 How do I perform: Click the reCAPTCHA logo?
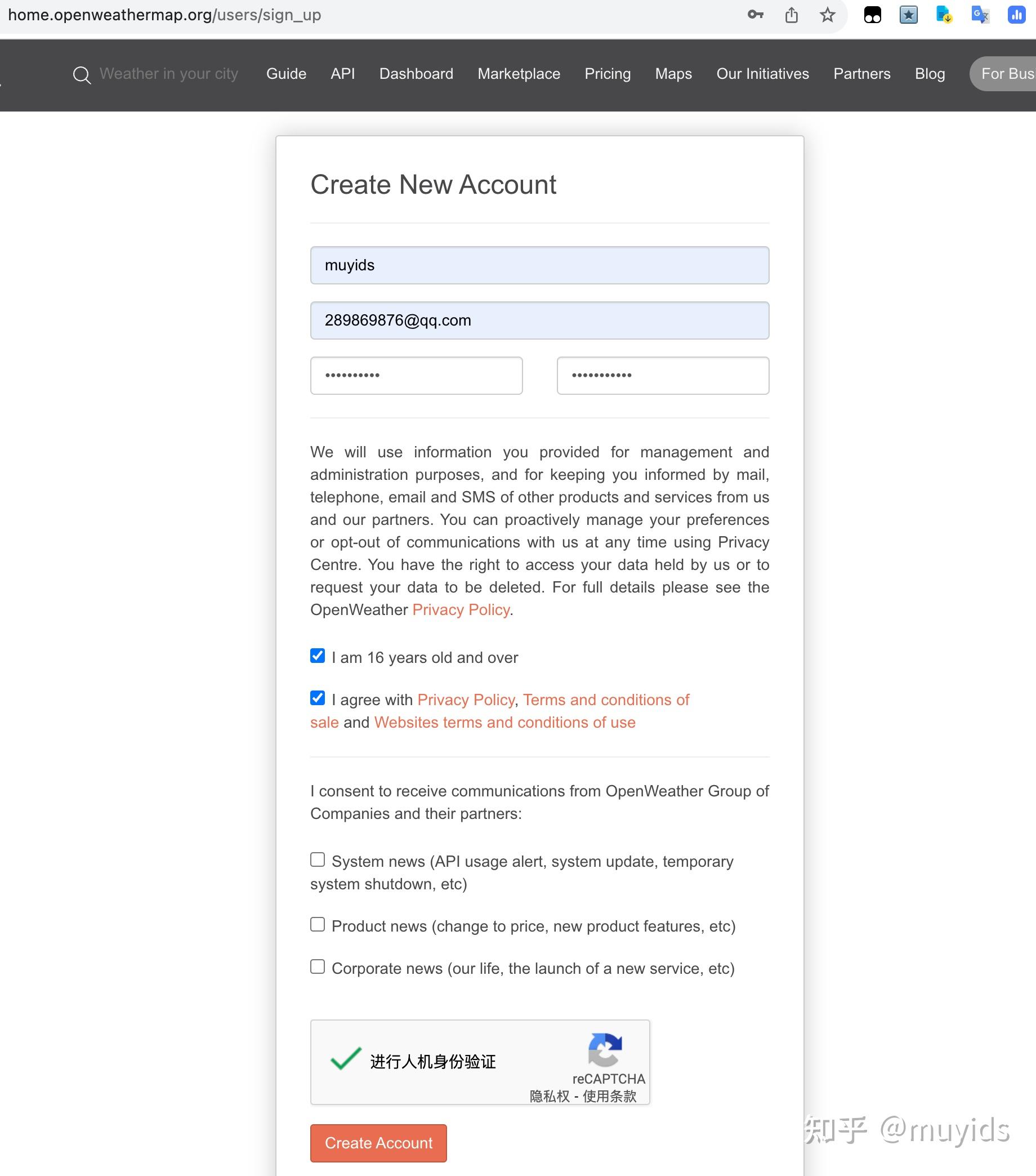(605, 1049)
